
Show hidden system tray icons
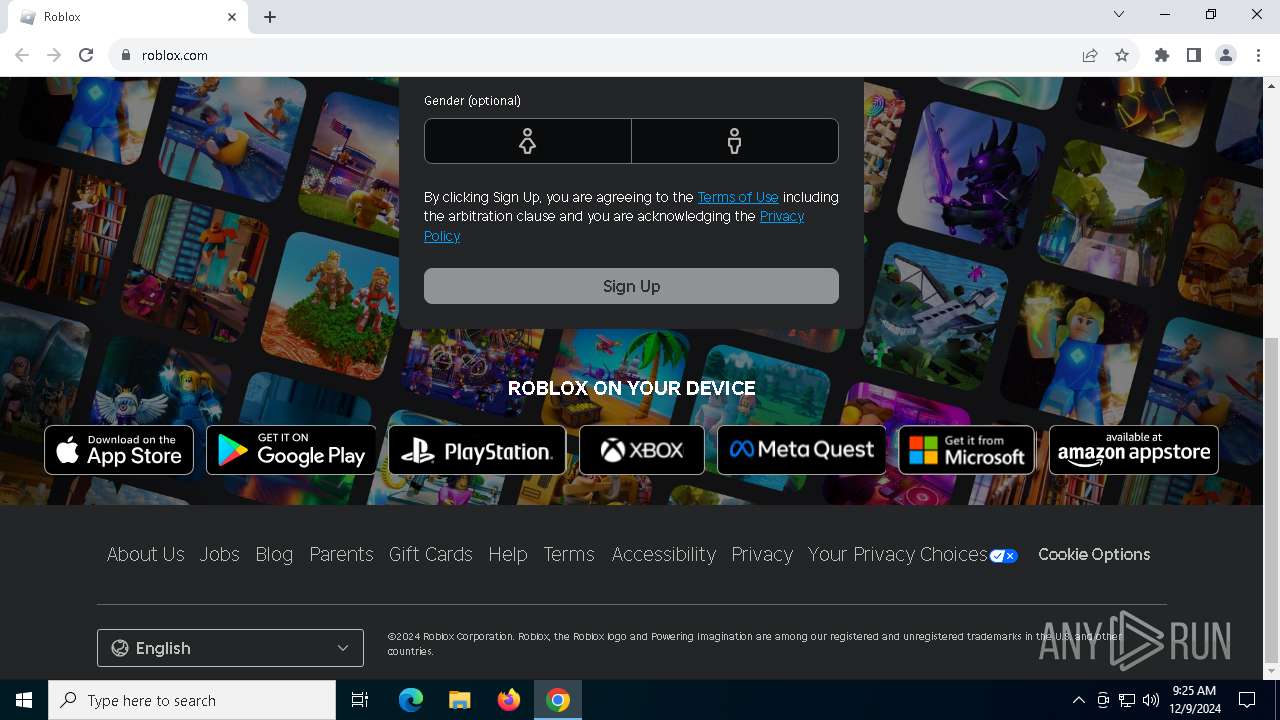pos(1078,700)
